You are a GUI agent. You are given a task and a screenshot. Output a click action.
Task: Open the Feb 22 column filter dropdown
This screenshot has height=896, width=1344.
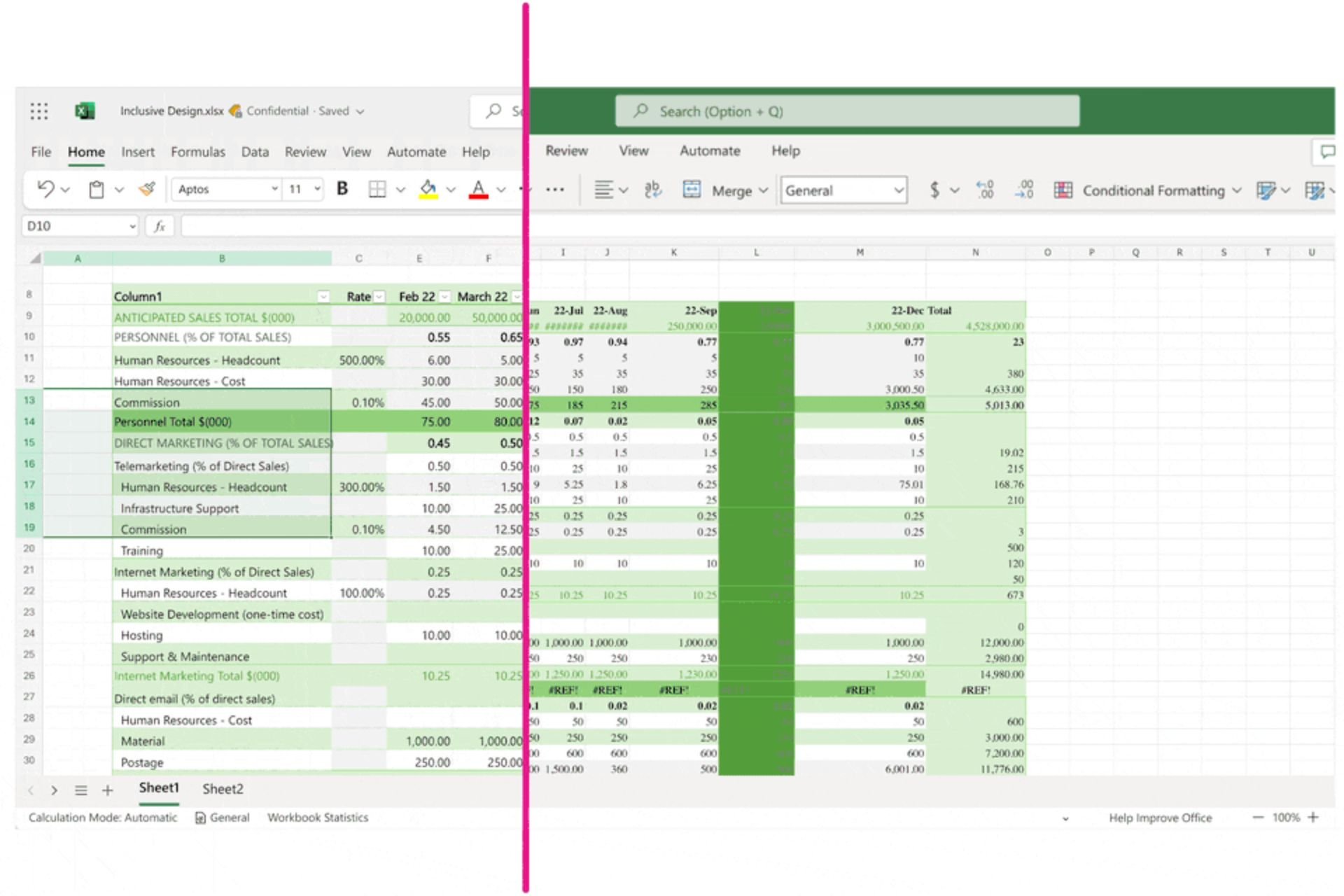coord(444,297)
